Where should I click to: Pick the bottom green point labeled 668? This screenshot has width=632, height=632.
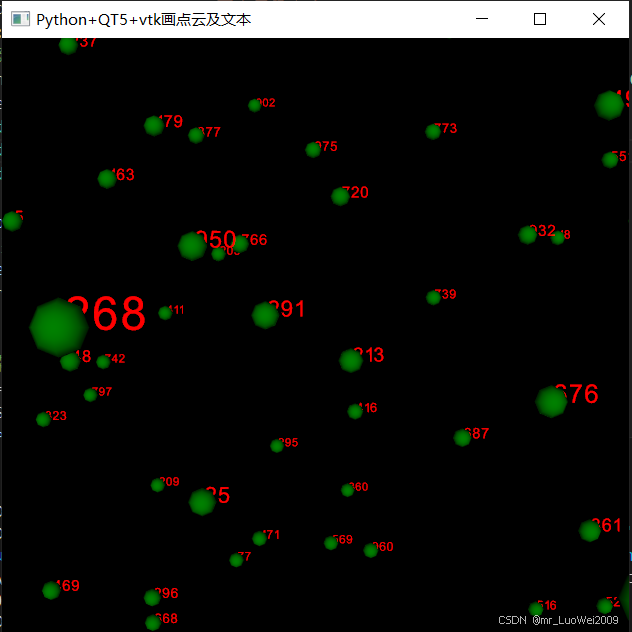click(x=153, y=622)
